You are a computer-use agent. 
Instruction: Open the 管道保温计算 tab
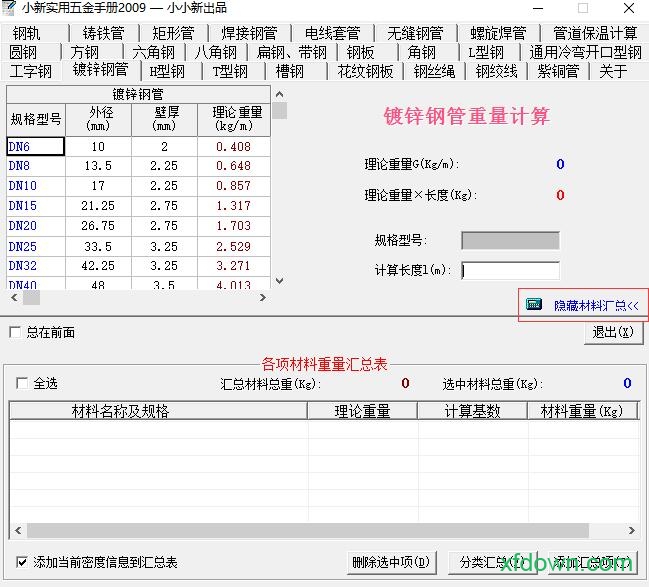point(595,33)
